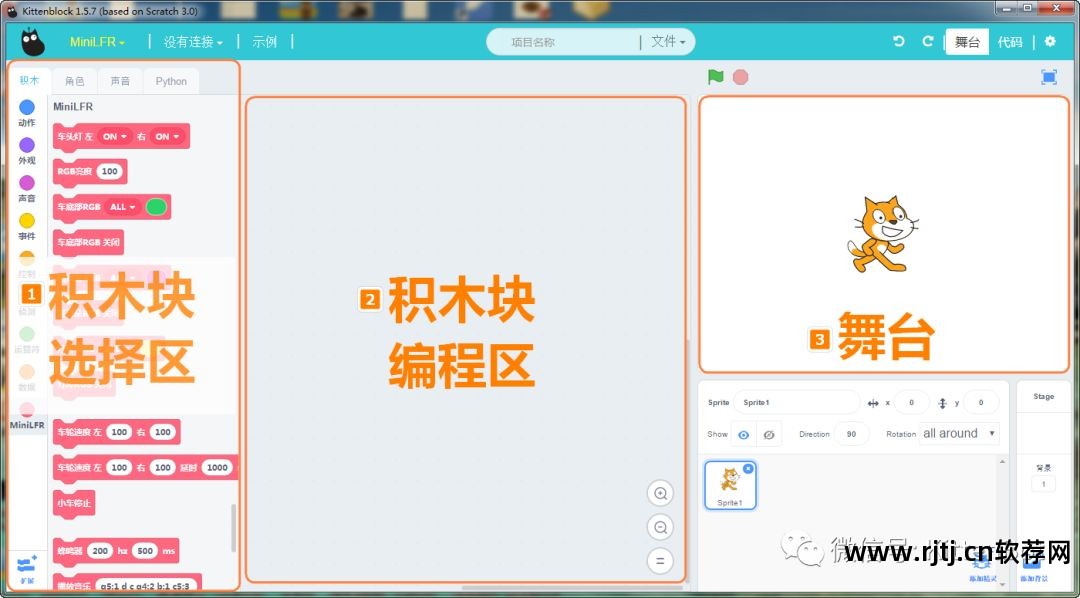Click the undo arrow icon
1080x598 pixels.
coord(899,41)
